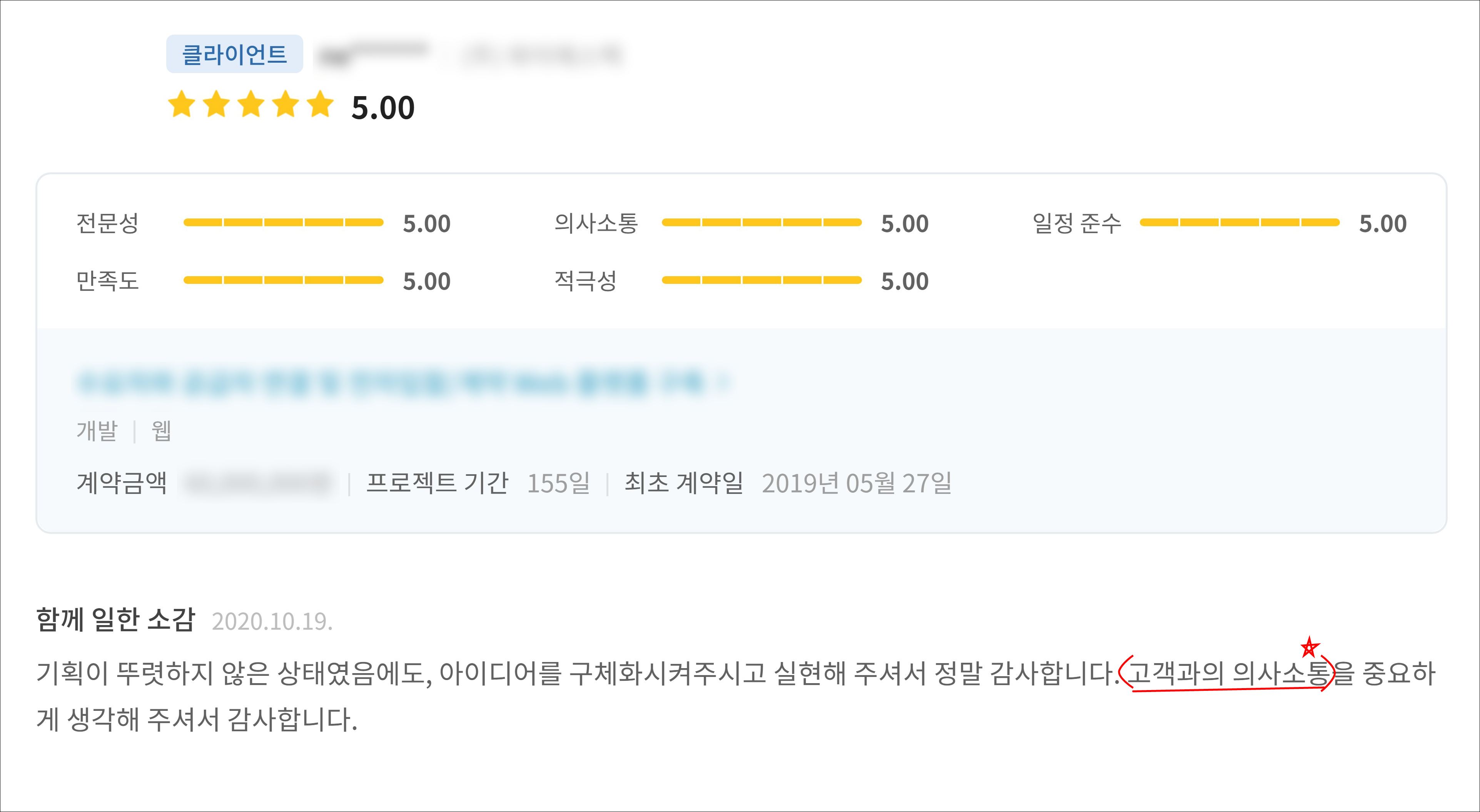Select the 웹 category label
The width and height of the screenshot is (1480, 812).
pyautogui.click(x=162, y=431)
